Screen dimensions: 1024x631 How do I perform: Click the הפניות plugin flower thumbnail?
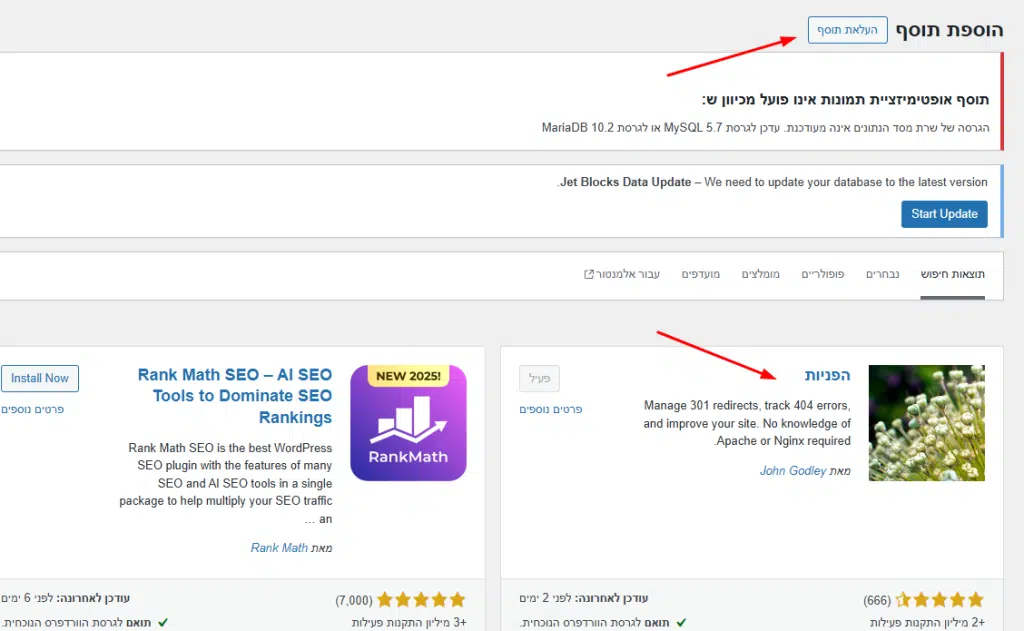click(927, 423)
